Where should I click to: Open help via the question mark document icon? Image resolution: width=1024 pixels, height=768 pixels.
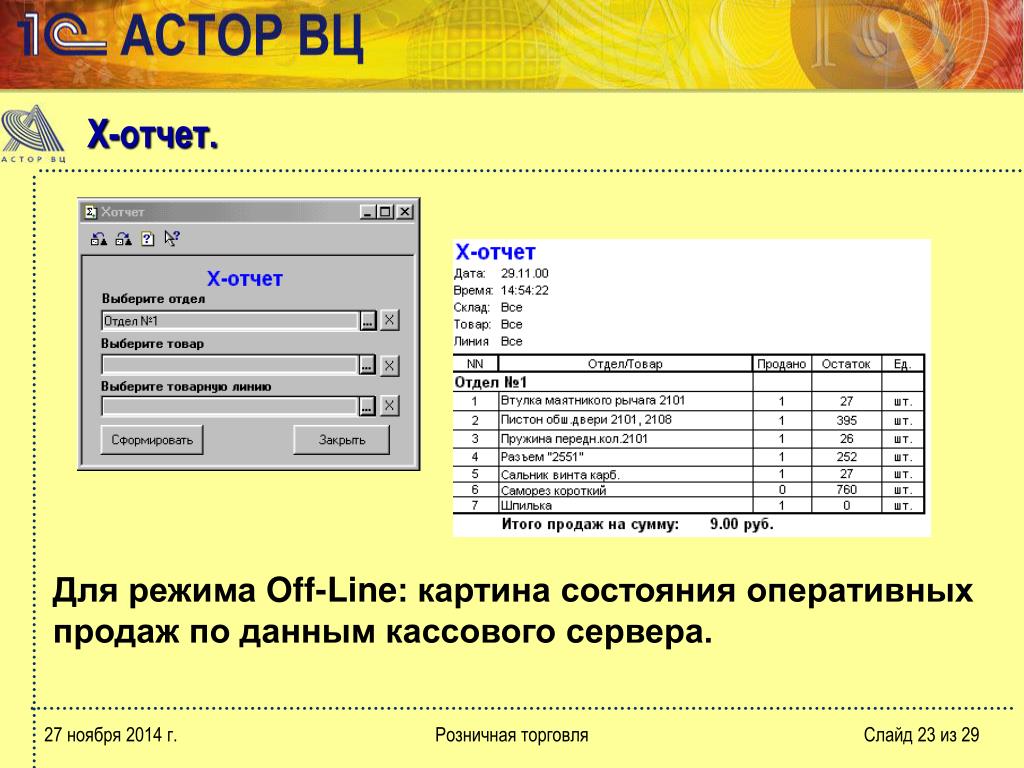coord(148,239)
